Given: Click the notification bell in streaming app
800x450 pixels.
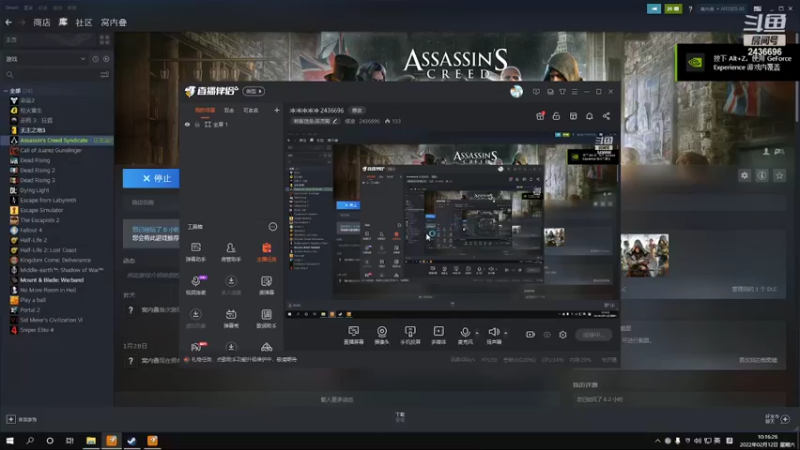Looking at the screenshot, I should coord(589,116).
